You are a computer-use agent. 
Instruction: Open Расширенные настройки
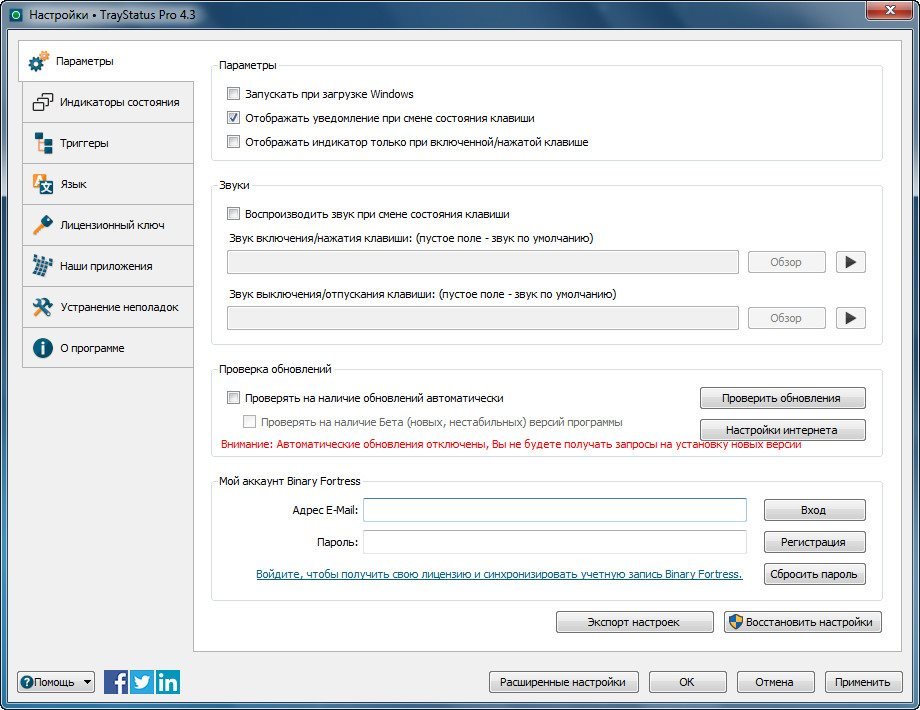pos(563,682)
